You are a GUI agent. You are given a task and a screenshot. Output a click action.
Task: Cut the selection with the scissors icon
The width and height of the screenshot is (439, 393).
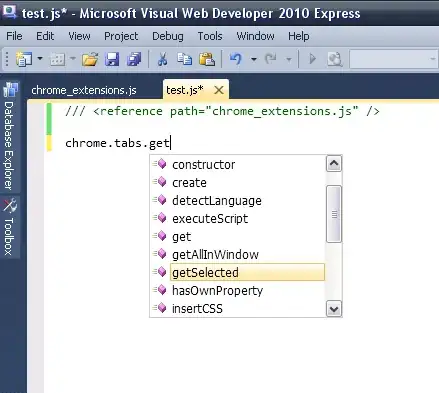(x=162, y=59)
